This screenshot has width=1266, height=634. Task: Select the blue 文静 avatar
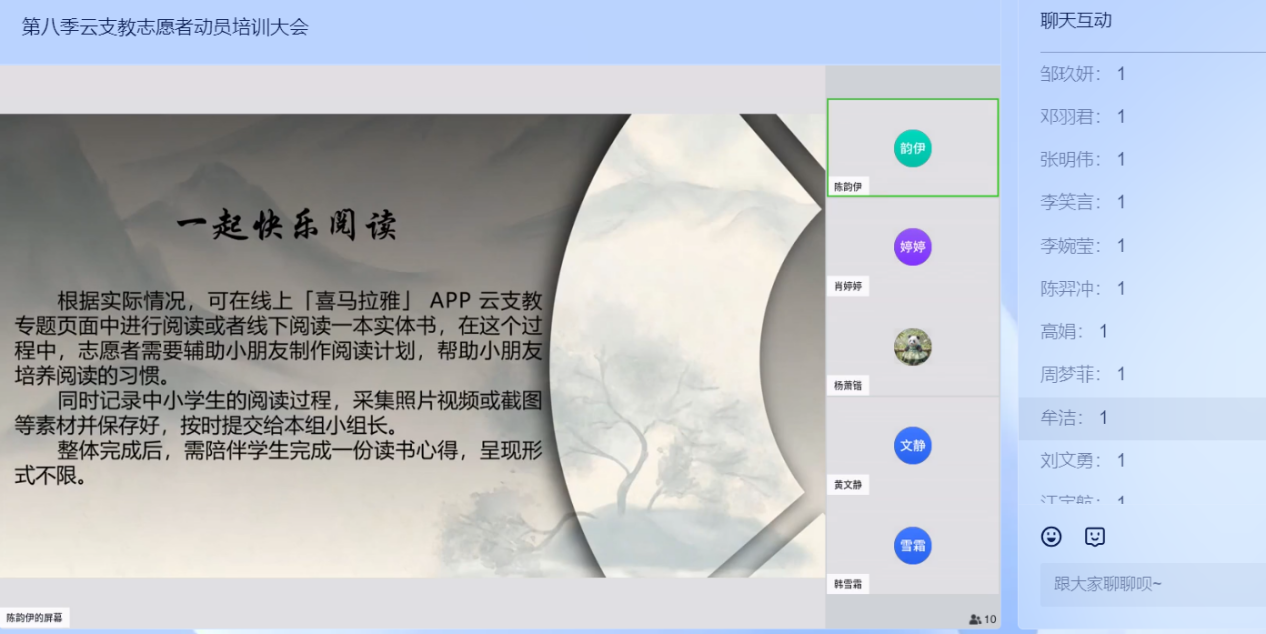pos(912,446)
